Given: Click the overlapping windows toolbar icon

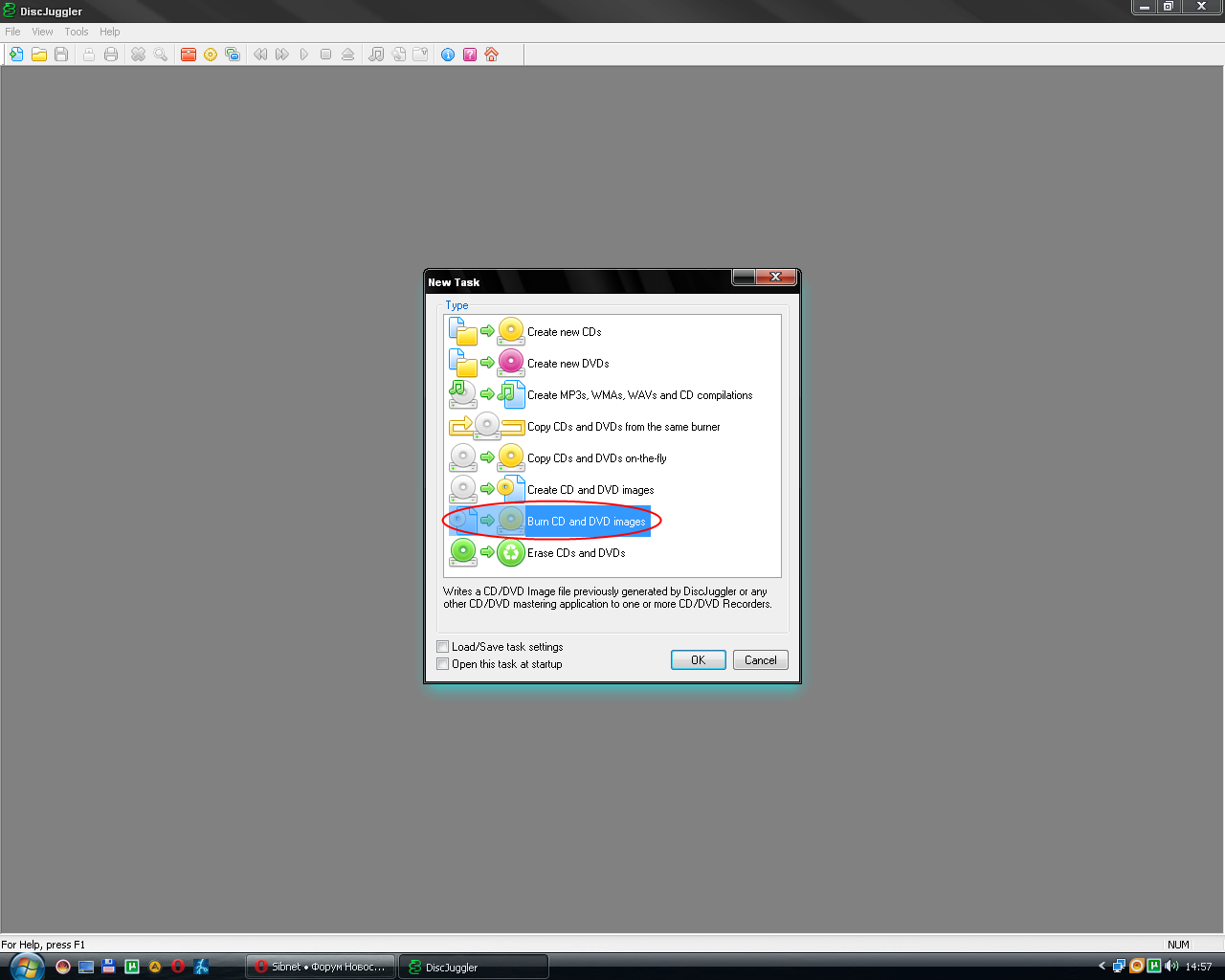Looking at the screenshot, I should (x=233, y=55).
